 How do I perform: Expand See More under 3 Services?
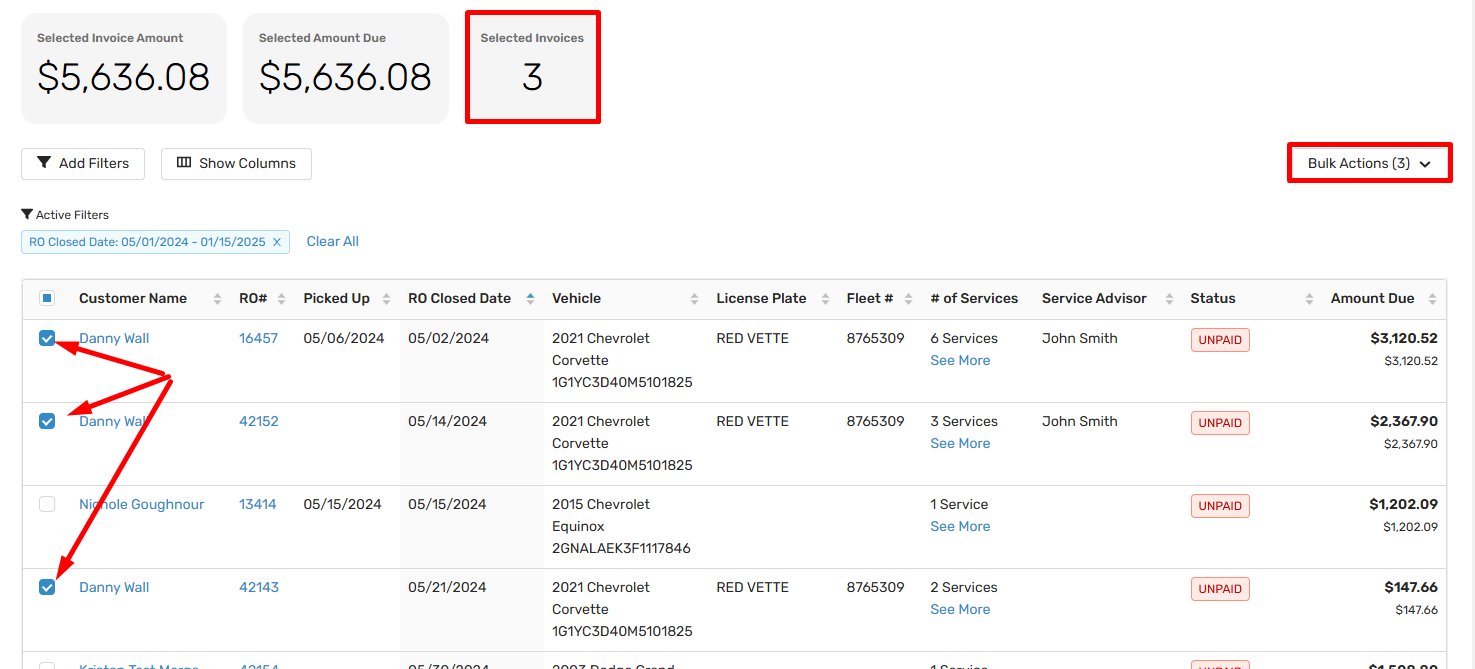(960, 443)
